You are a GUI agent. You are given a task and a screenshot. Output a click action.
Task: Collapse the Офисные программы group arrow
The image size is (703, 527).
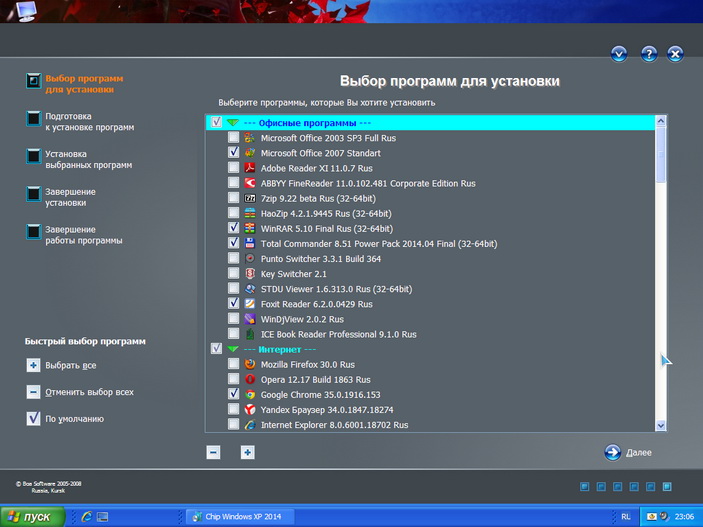(232, 123)
